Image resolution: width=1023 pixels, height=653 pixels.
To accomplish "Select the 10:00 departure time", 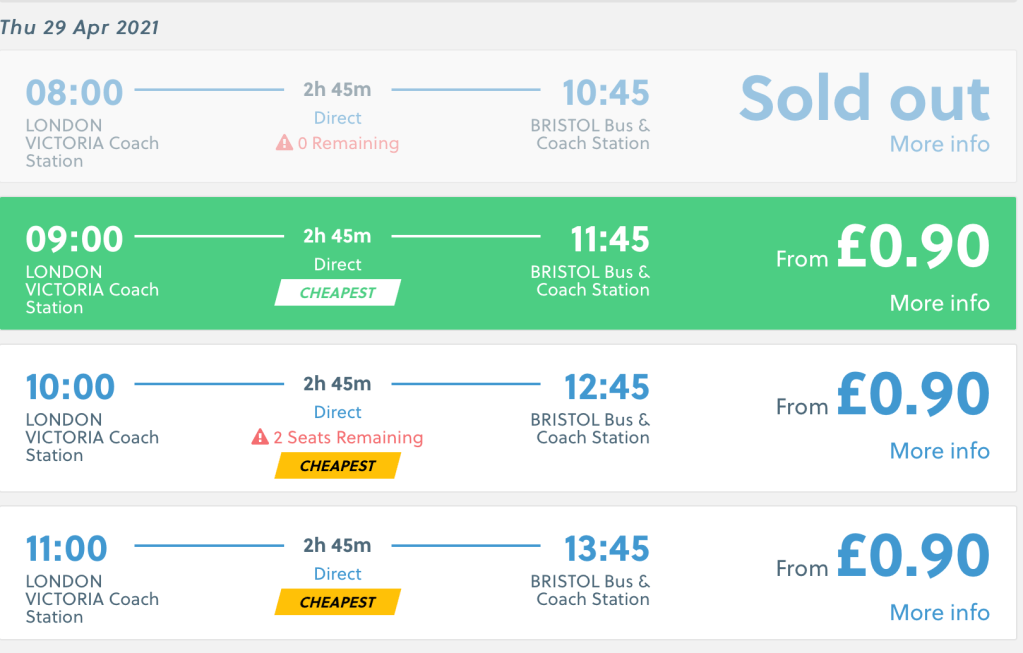I will coord(70,387).
